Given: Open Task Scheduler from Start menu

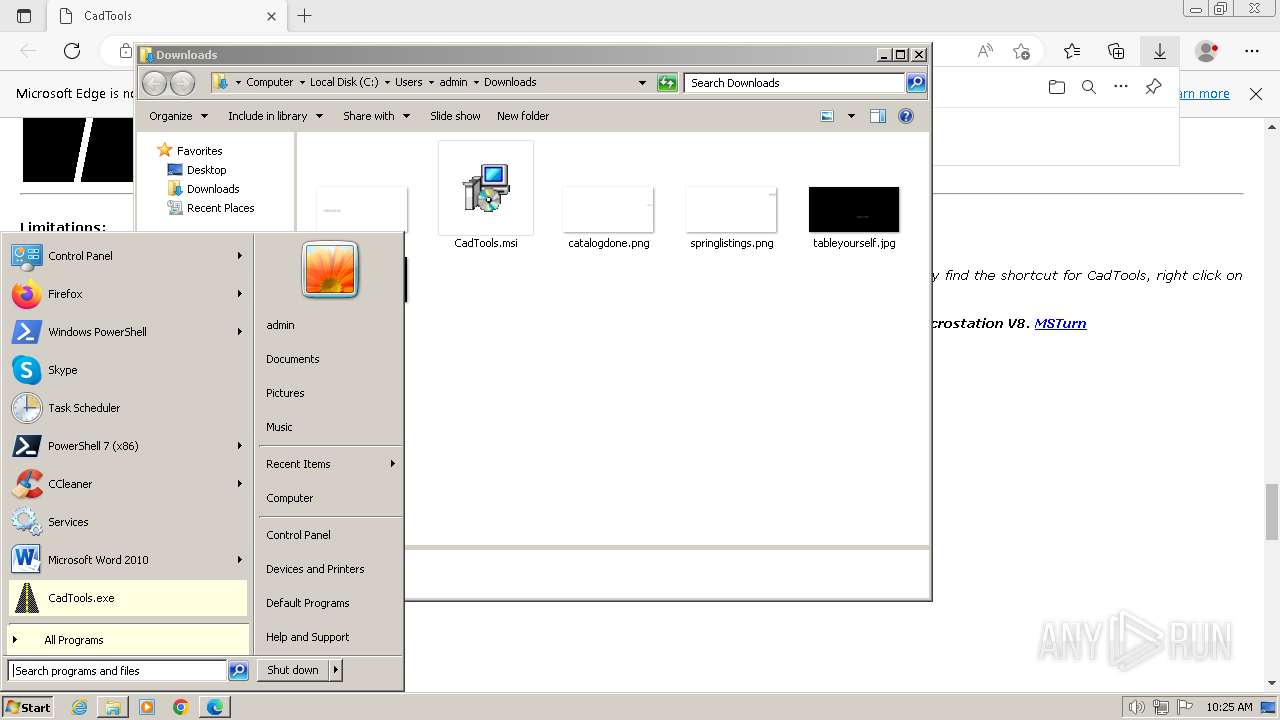Looking at the screenshot, I should click(127, 408).
